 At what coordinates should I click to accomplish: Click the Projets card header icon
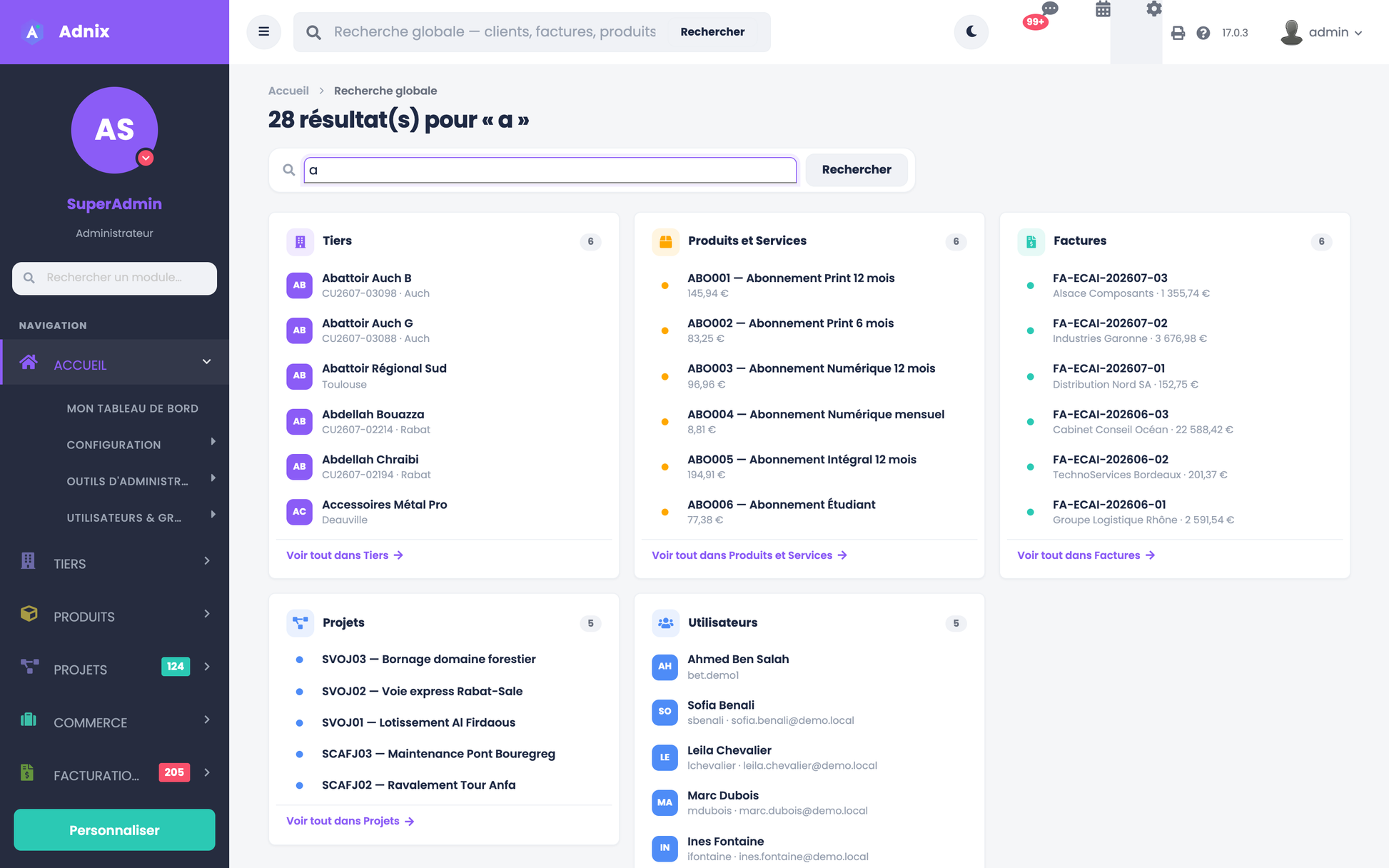coord(300,623)
